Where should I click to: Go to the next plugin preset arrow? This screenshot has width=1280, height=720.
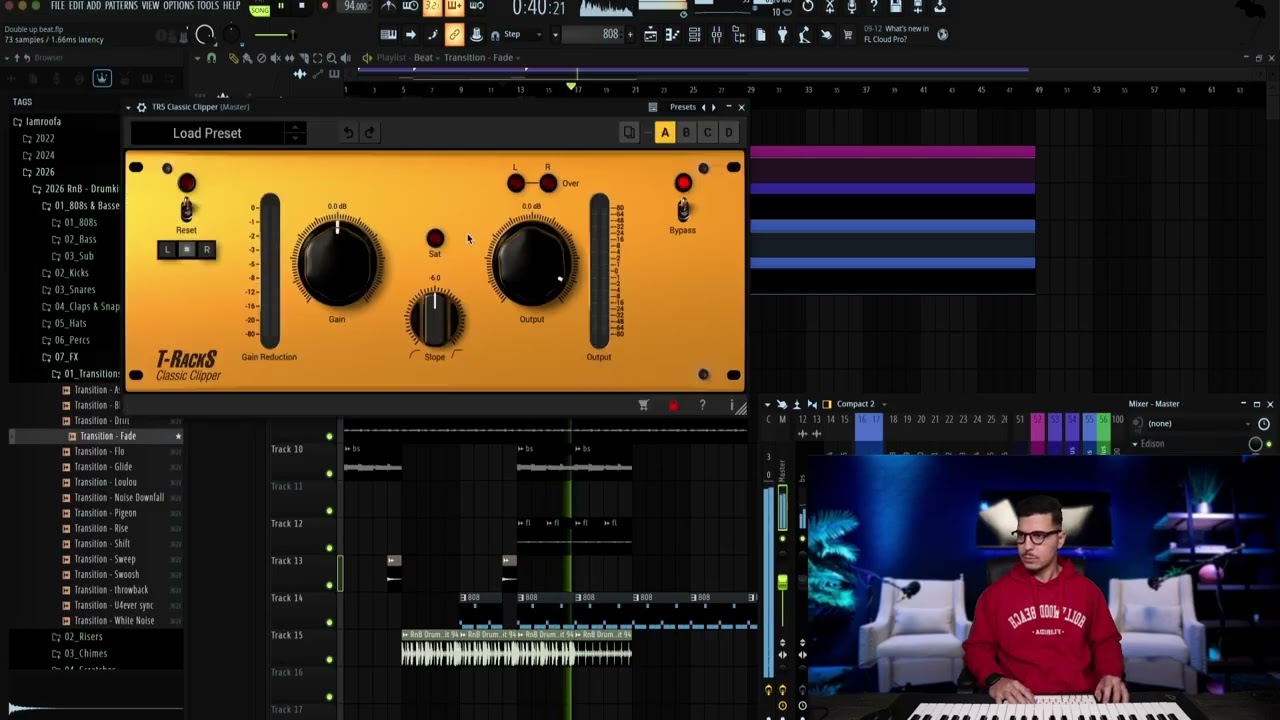tap(713, 107)
